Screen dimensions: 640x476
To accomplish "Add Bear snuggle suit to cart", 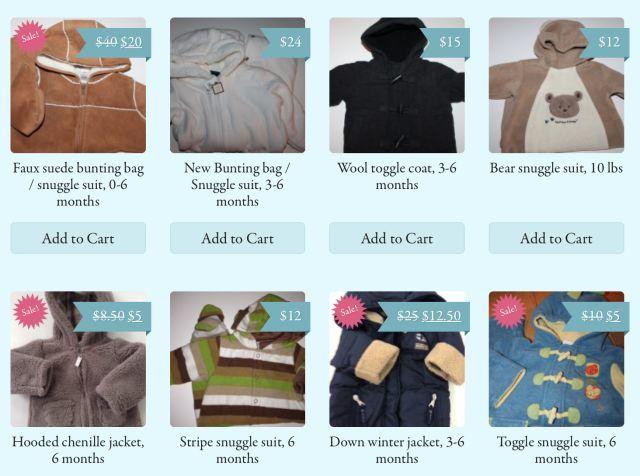I will pyautogui.click(x=556, y=238).
